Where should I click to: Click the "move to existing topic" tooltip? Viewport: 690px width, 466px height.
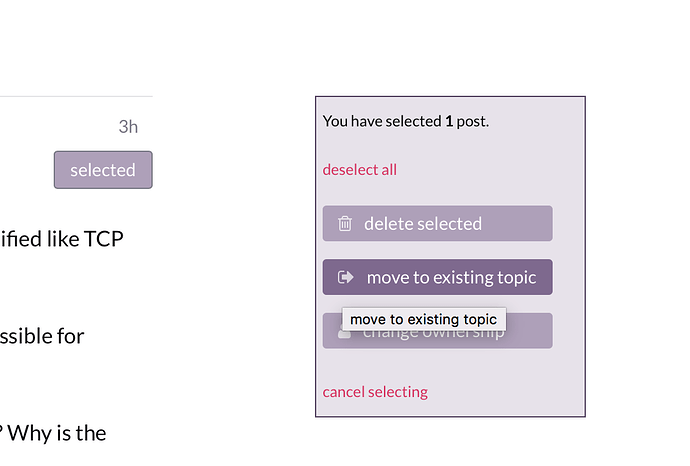(423, 320)
